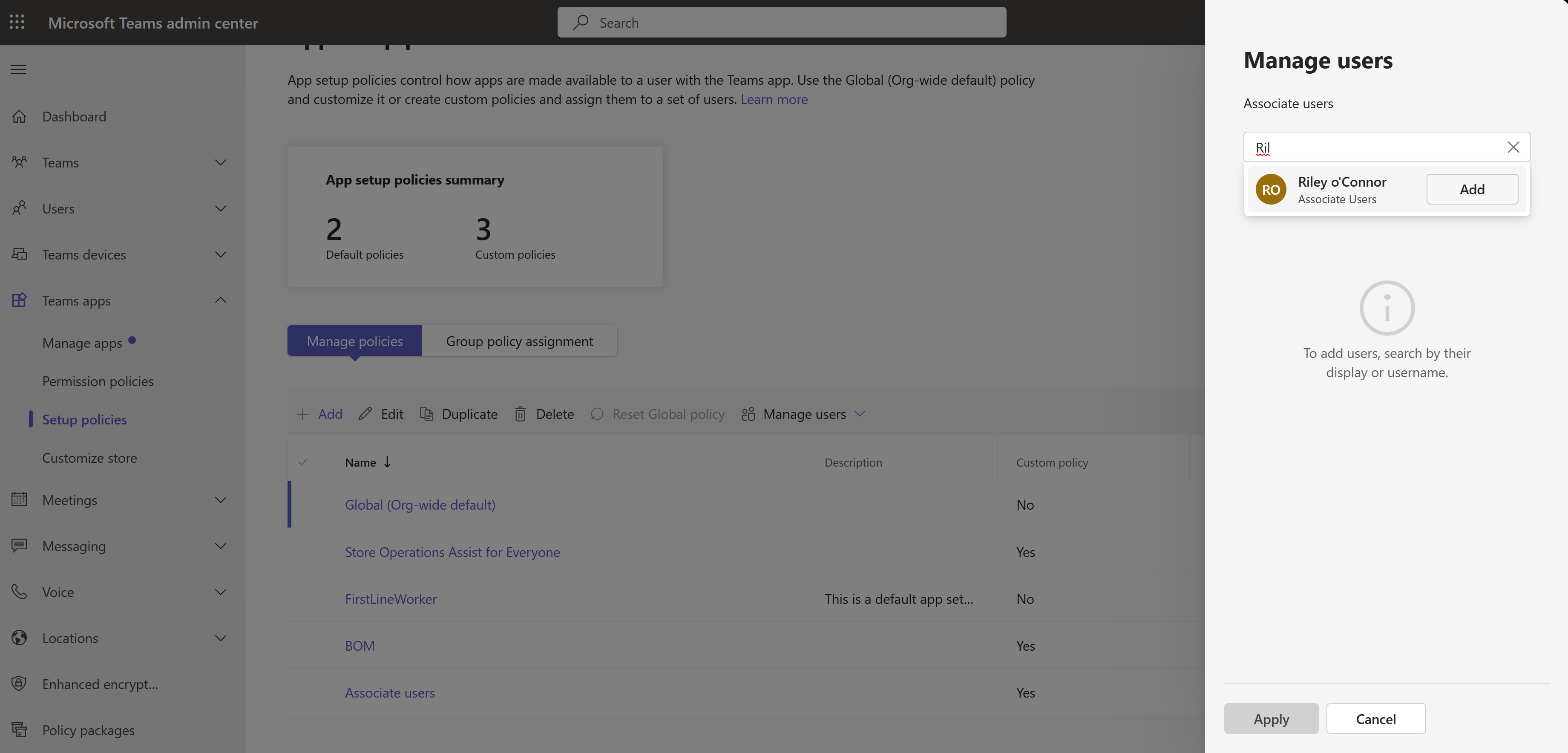Click the Apply button to save changes
Viewport: 1568px width, 753px height.
(x=1271, y=718)
